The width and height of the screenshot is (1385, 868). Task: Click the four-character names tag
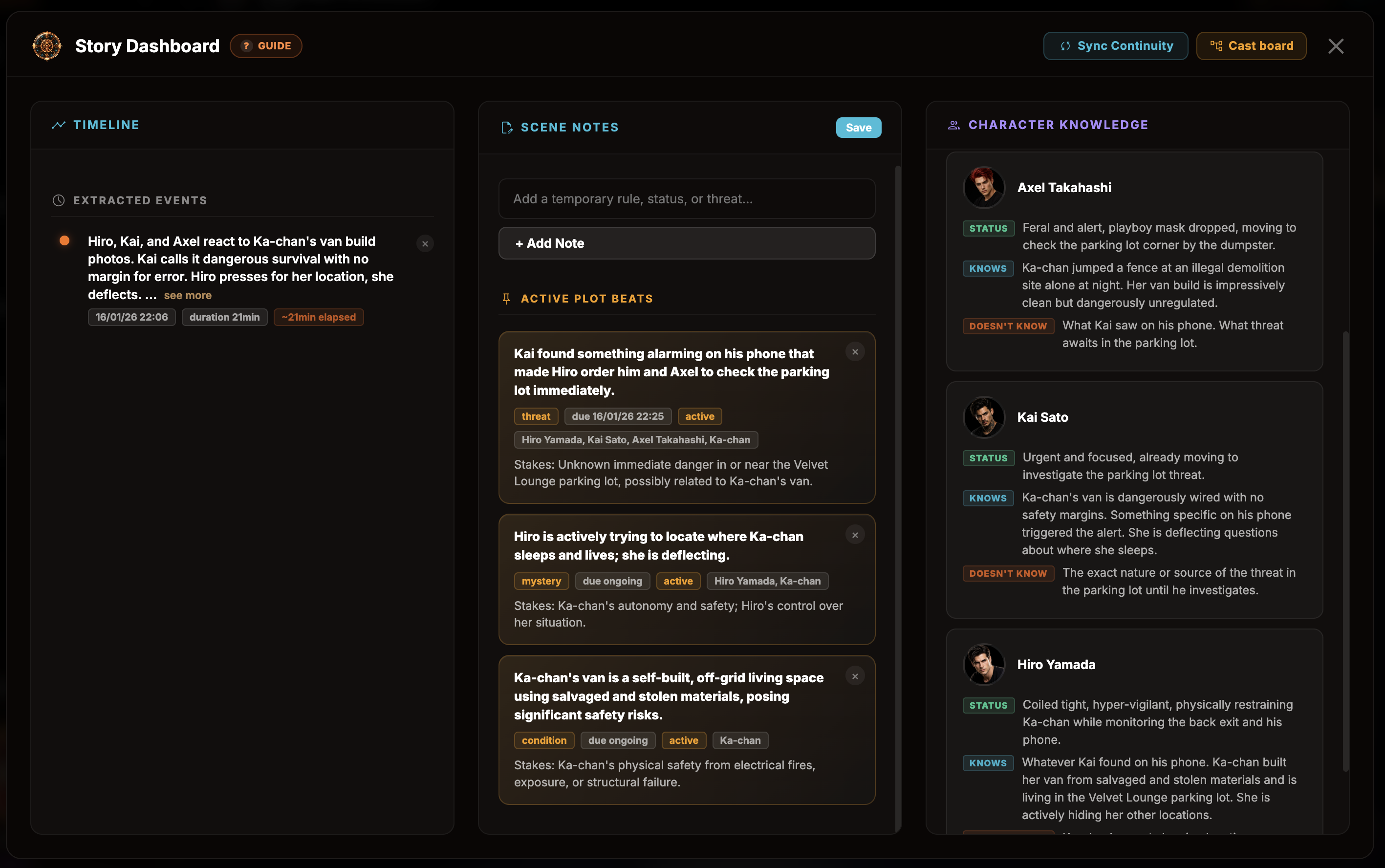pos(635,440)
